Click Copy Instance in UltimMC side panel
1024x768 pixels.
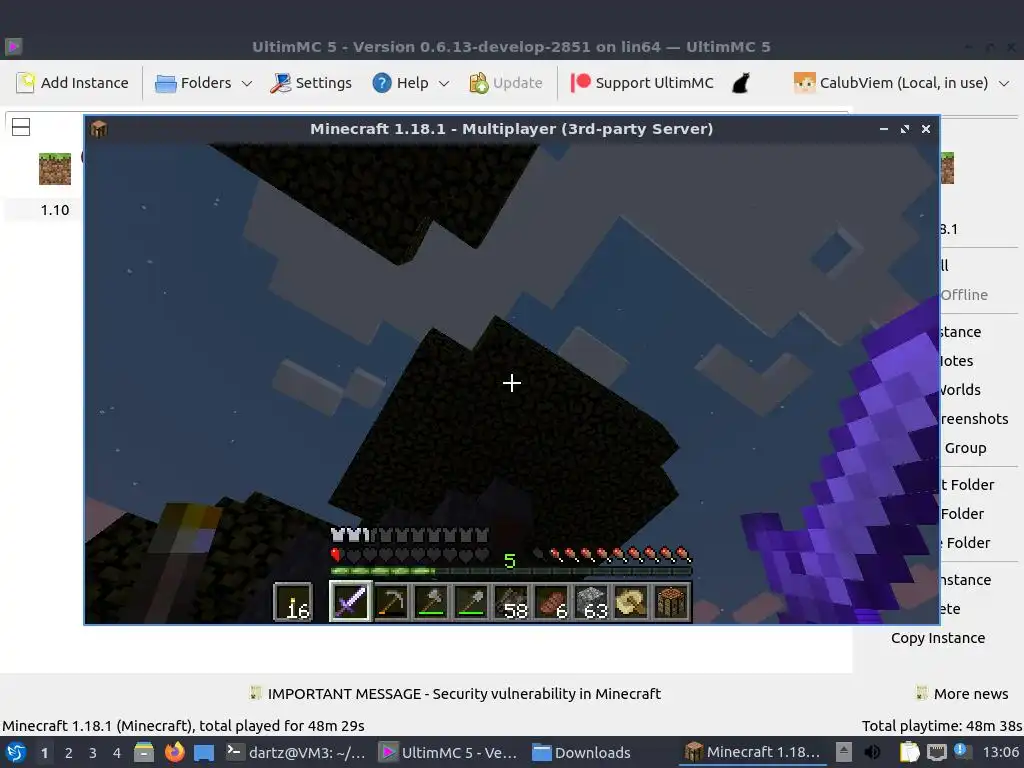938,638
